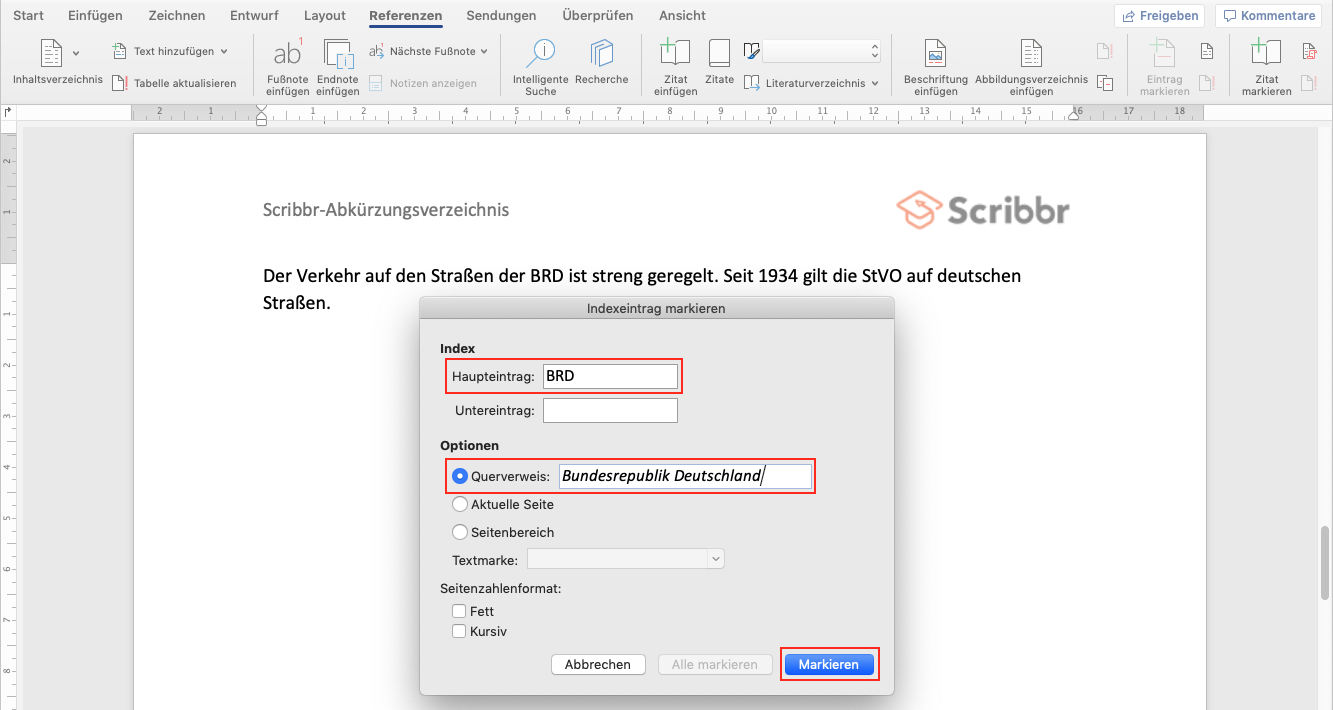Open the Zitate list

[719, 63]
